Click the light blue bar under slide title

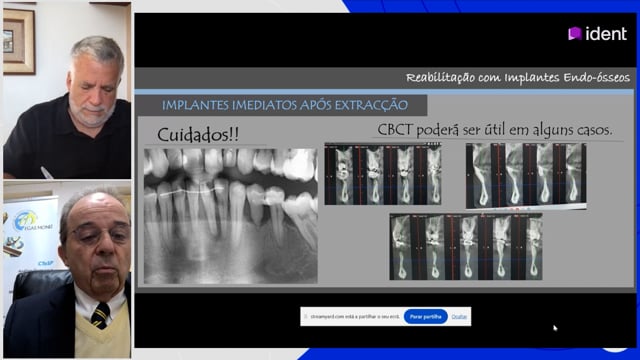coord(384,92)
